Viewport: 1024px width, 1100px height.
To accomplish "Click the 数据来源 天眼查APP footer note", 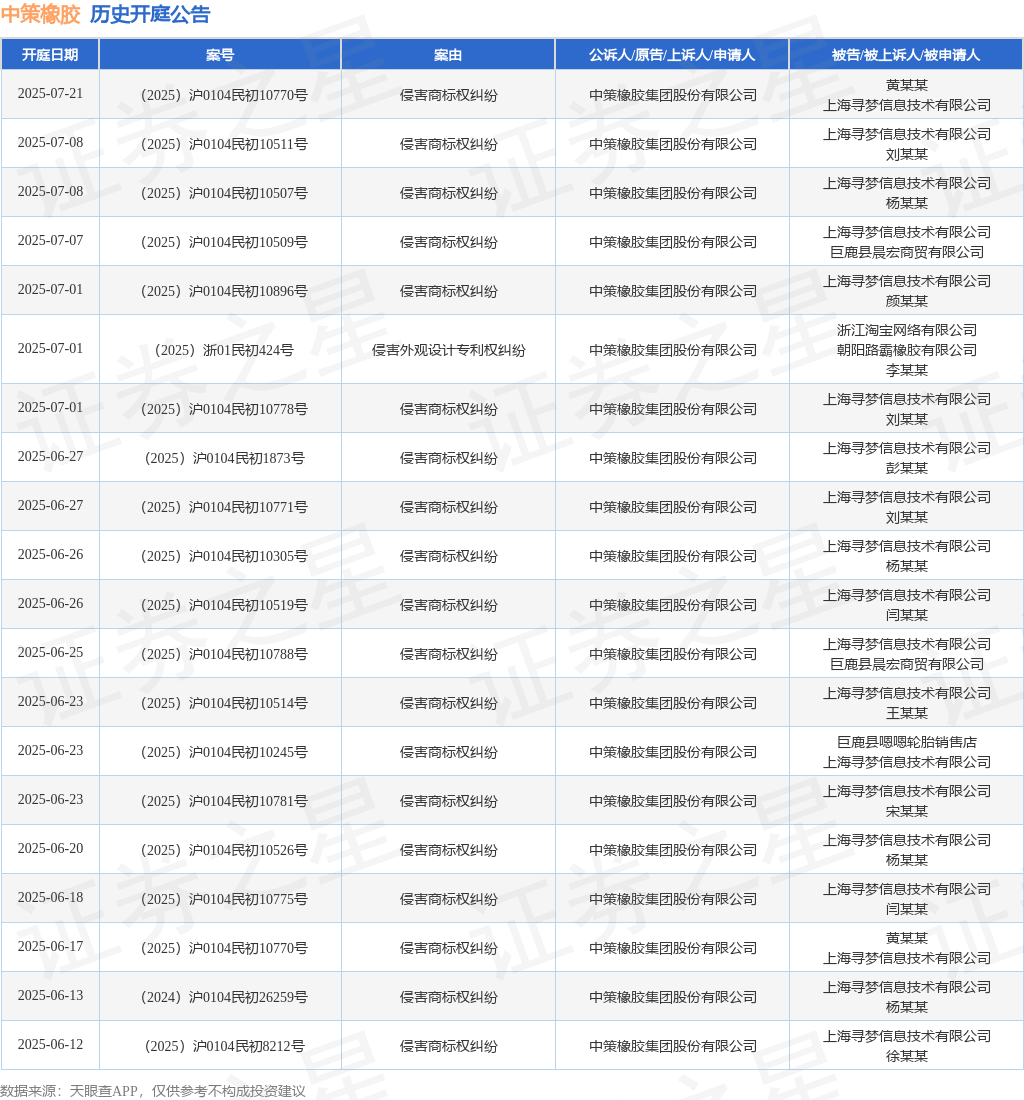I will tap(153, 1090).
